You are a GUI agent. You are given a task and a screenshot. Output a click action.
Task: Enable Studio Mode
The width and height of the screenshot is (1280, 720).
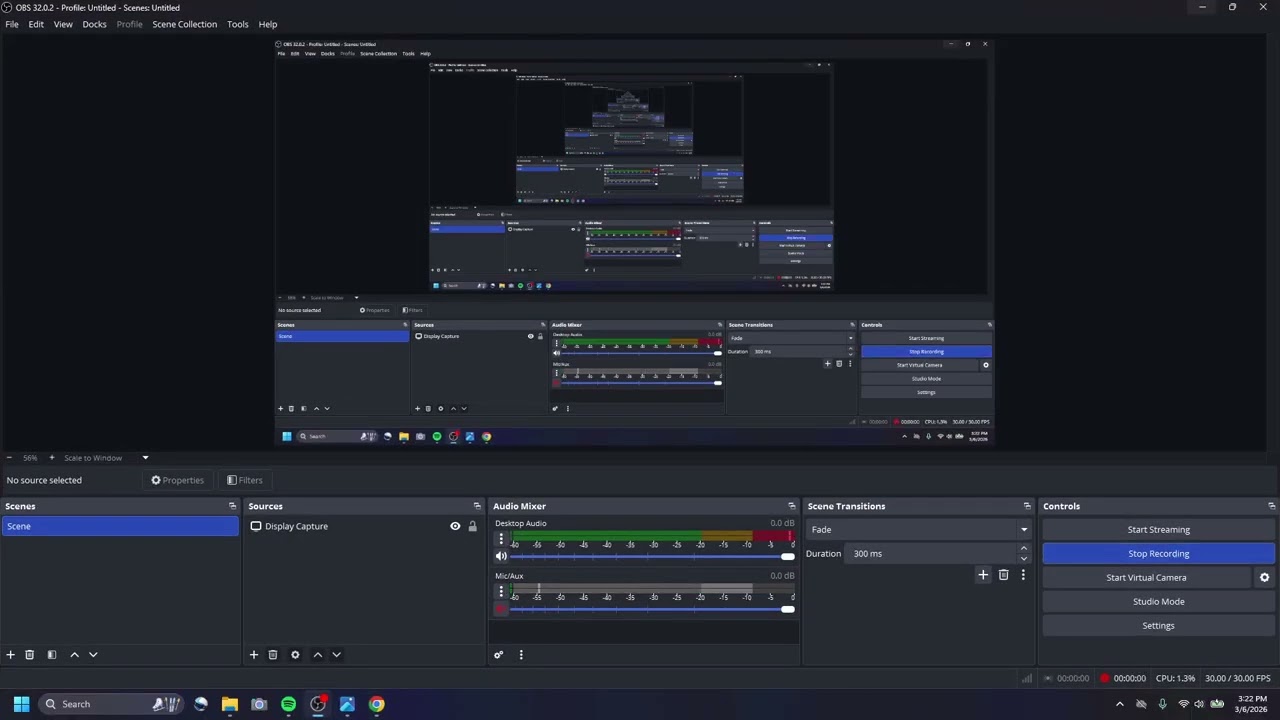pos(1158,602)
